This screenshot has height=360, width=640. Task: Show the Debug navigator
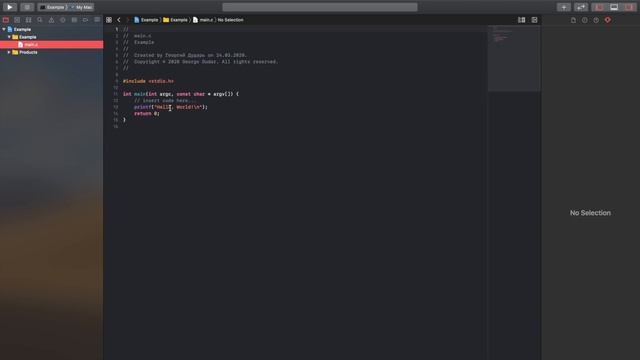click(x=74, y=20)
